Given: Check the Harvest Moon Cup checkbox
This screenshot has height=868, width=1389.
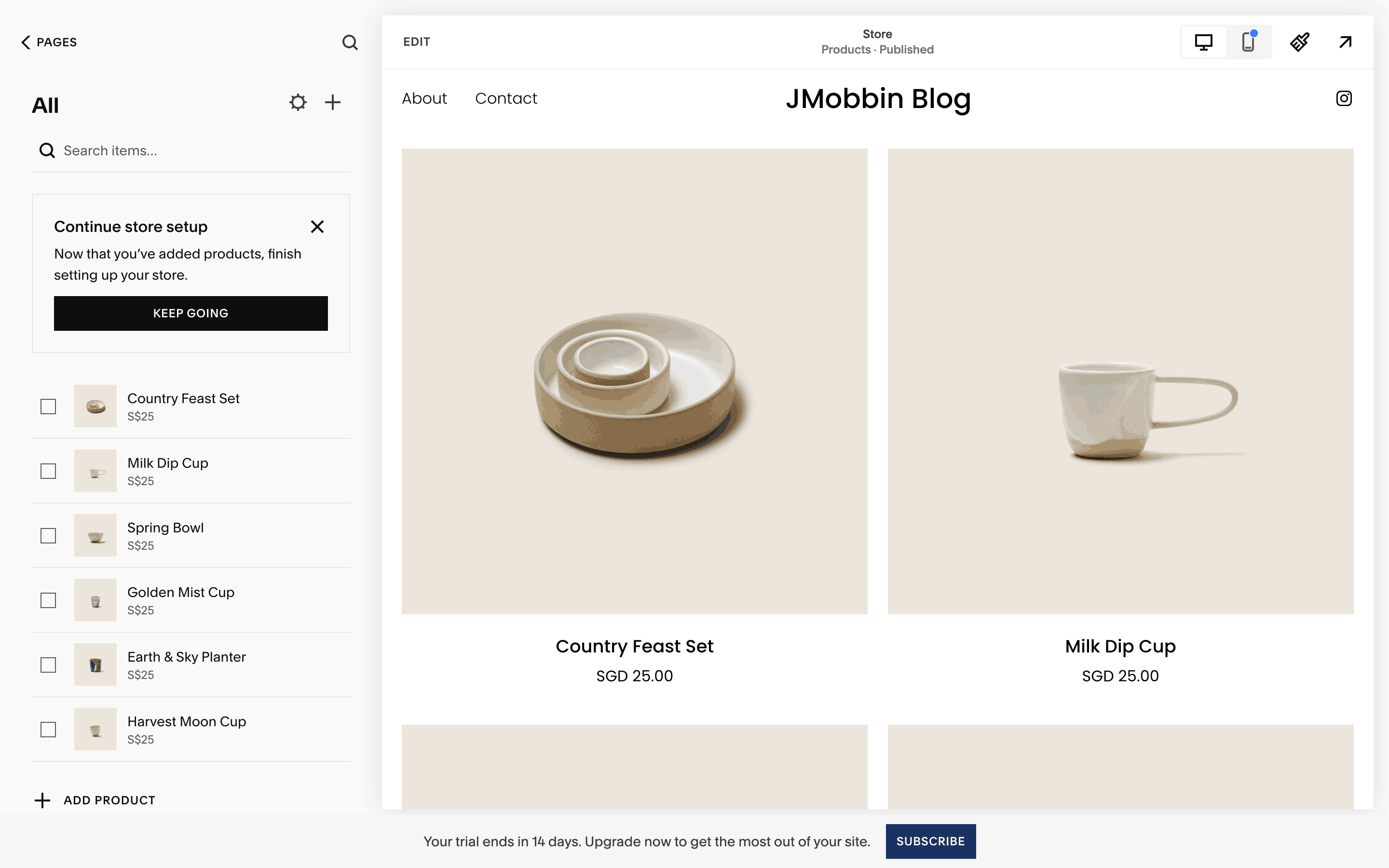Looking at the screenshot, I should 48,730.
